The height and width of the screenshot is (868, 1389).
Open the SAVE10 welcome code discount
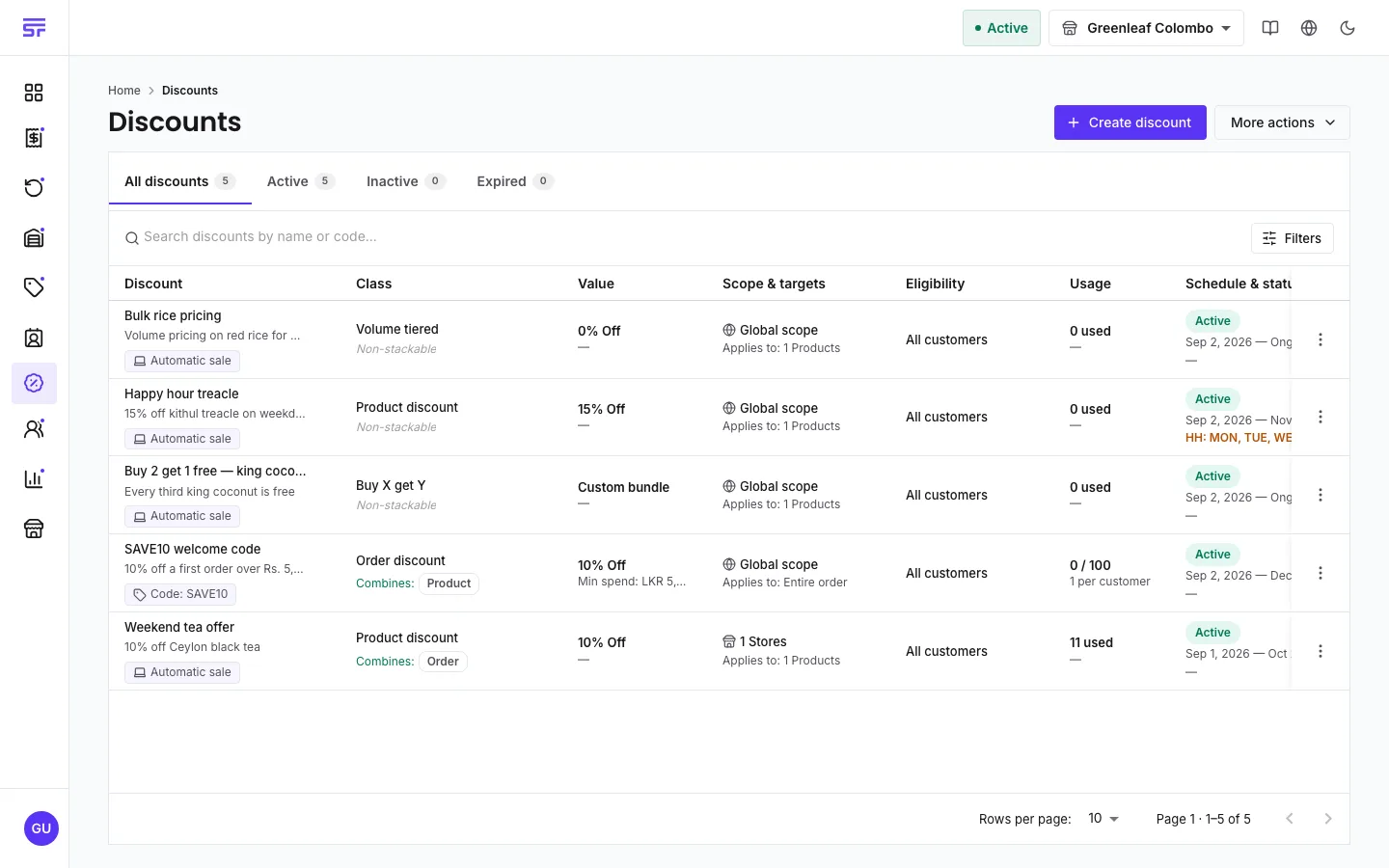pos(193,549)
